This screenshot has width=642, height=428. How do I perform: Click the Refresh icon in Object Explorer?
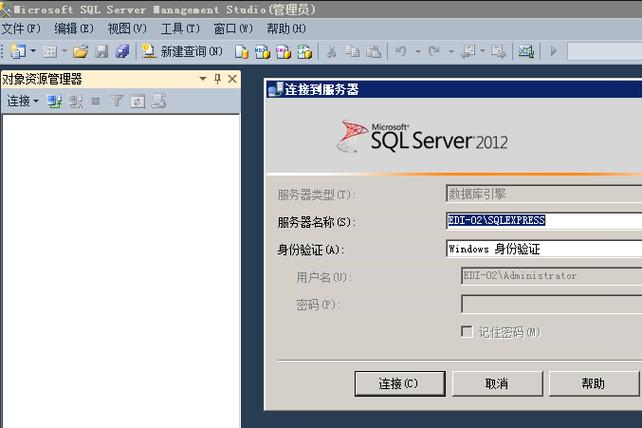click(138, 101)
